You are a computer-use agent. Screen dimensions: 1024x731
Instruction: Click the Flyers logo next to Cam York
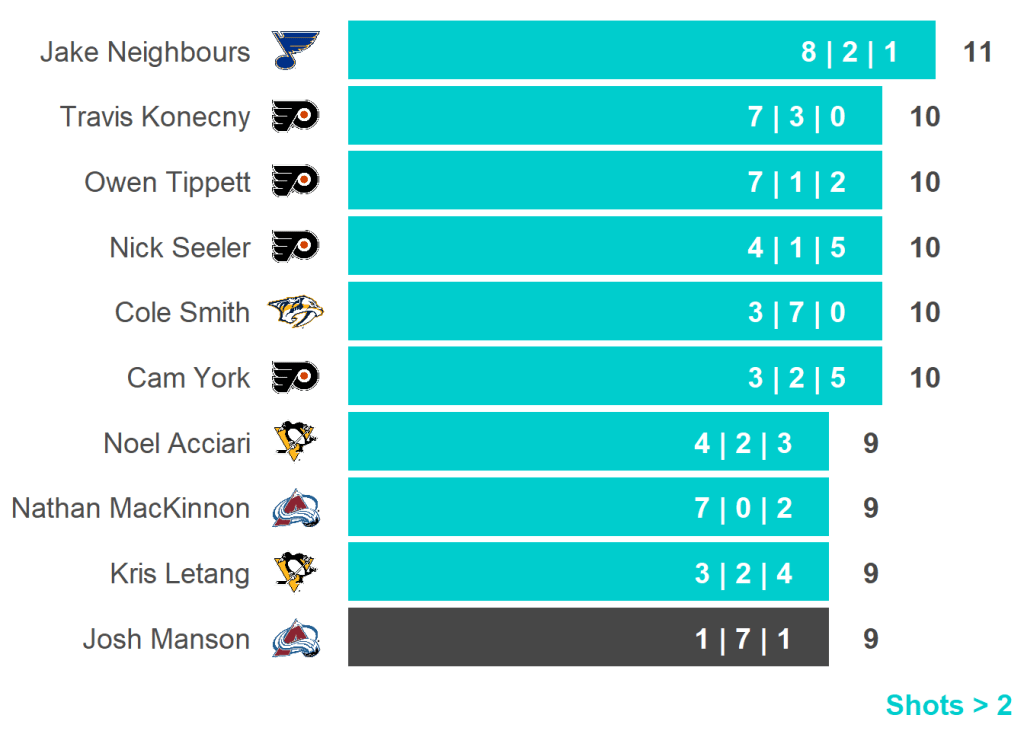coord(295,377)
